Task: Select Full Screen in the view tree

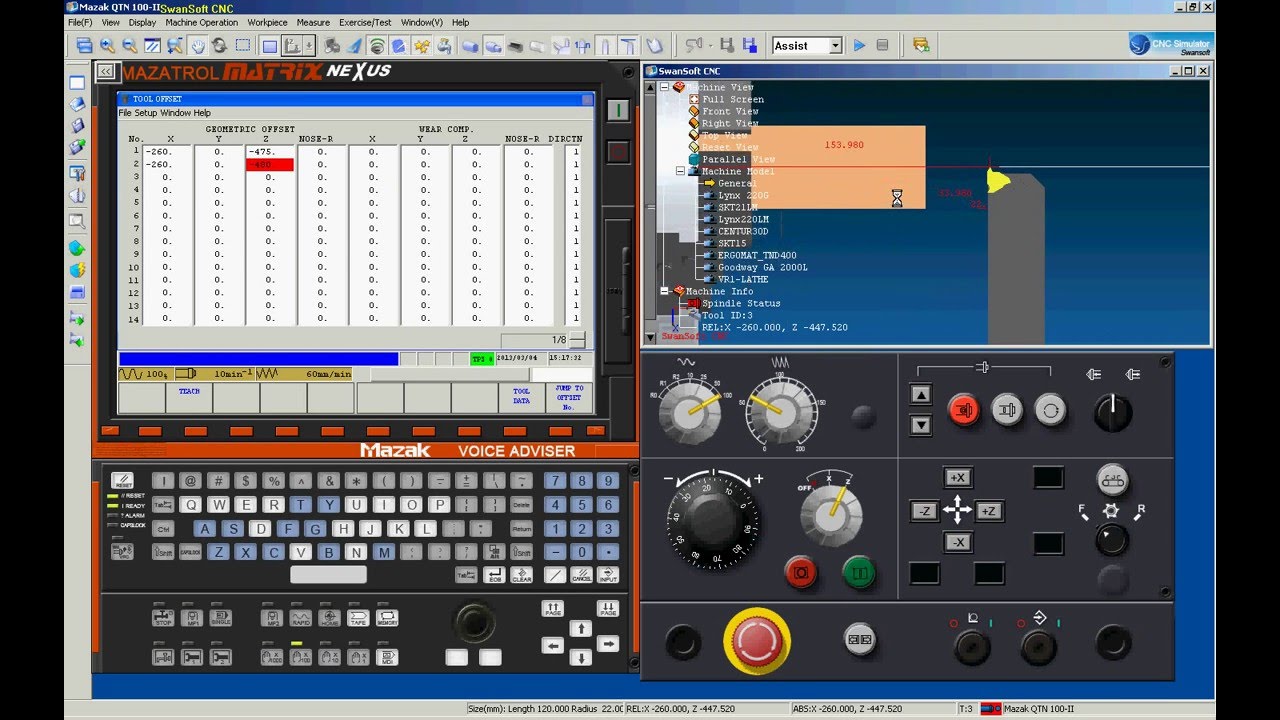Action: tap(732, 99)
